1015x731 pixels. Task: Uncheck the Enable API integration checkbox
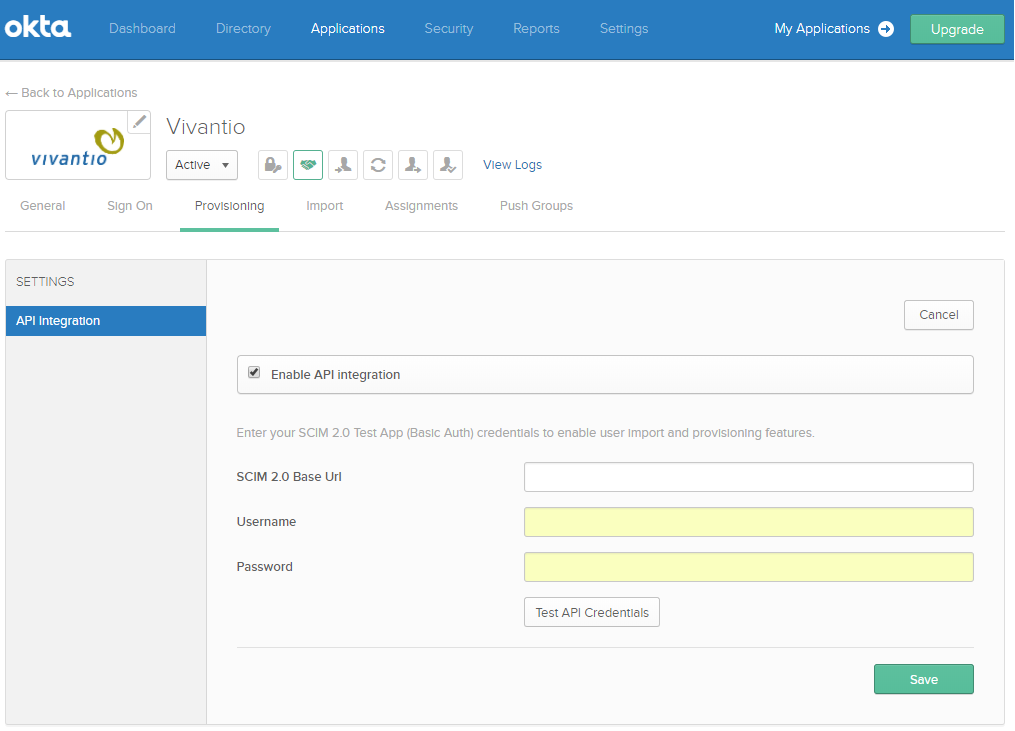coord(254,373)
